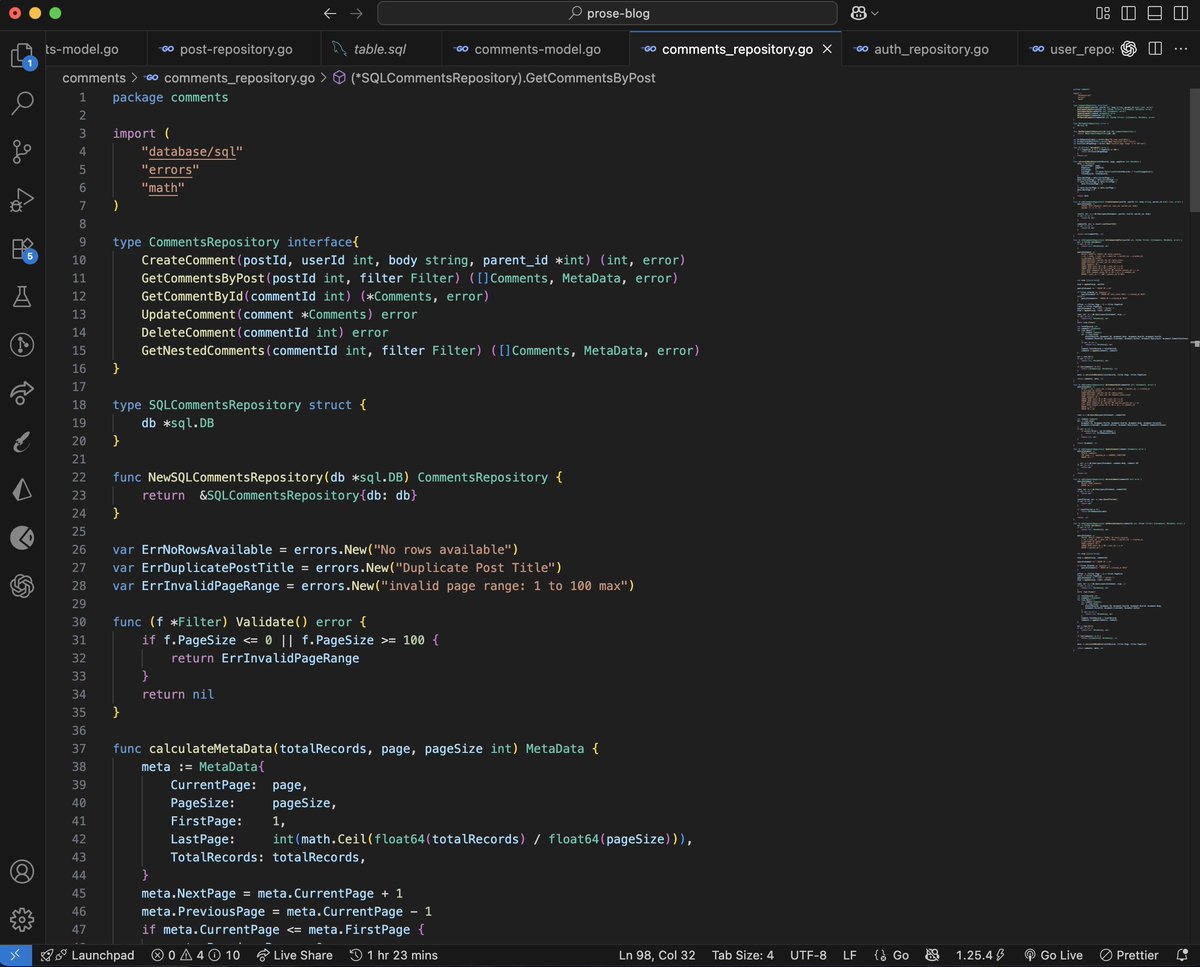
Task: Click the "database/sql" import string
Action: (x=193, y=151)
